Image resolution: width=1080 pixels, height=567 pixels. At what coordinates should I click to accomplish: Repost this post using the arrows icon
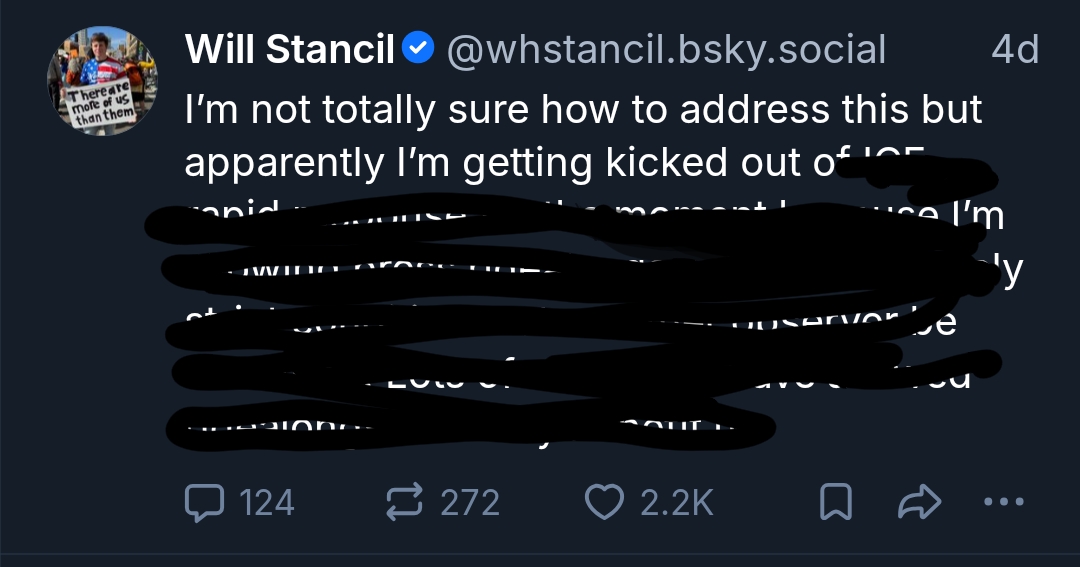pos(403,502)
